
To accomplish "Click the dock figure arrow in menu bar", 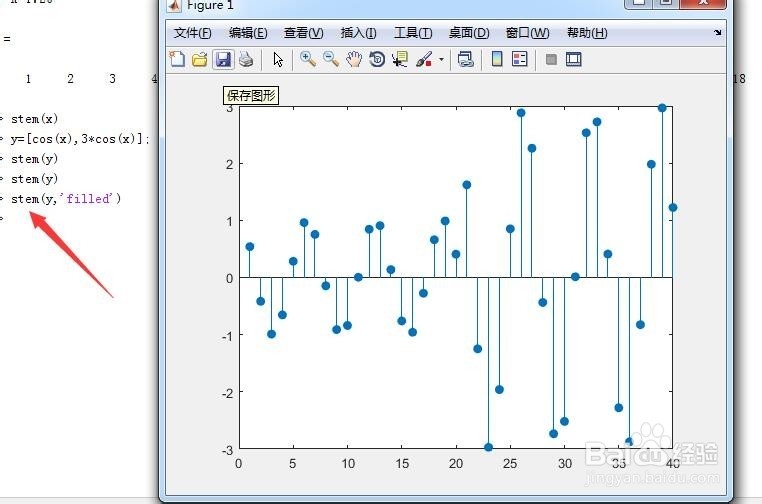I will [718, 33].
